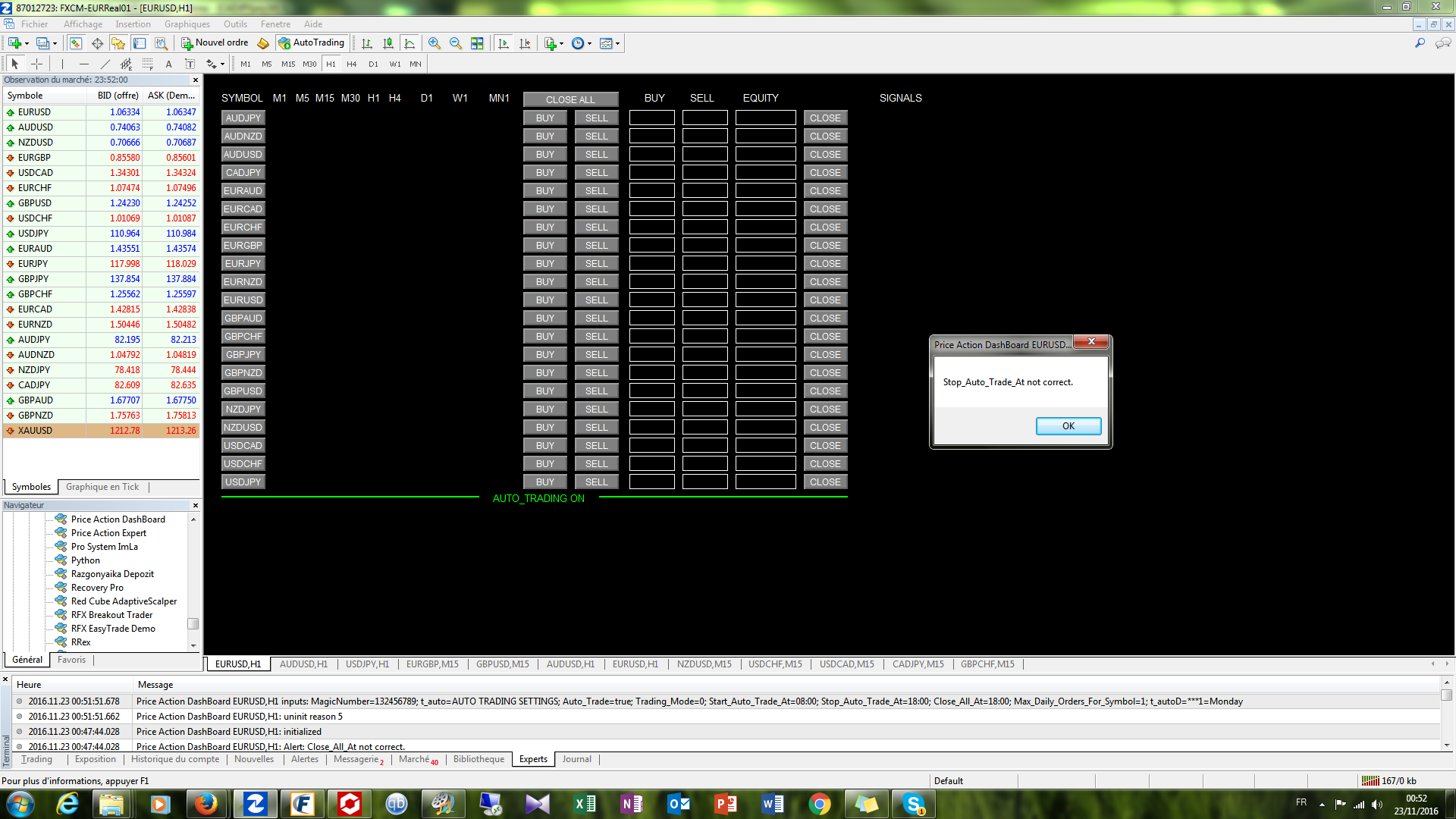Click the zoom in chart icon
This screenshot has width=1456, height=819.
[x=434, y=43]
